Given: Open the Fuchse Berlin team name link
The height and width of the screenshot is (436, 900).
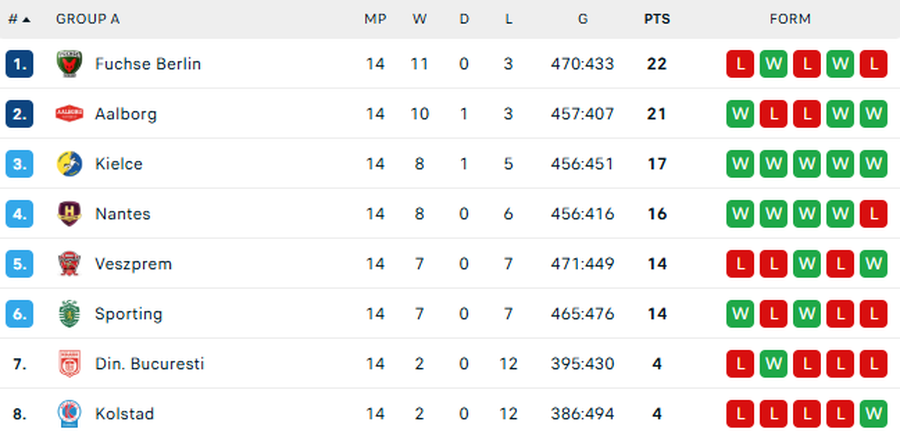Looking at the screenshot, I should (148, 64).
